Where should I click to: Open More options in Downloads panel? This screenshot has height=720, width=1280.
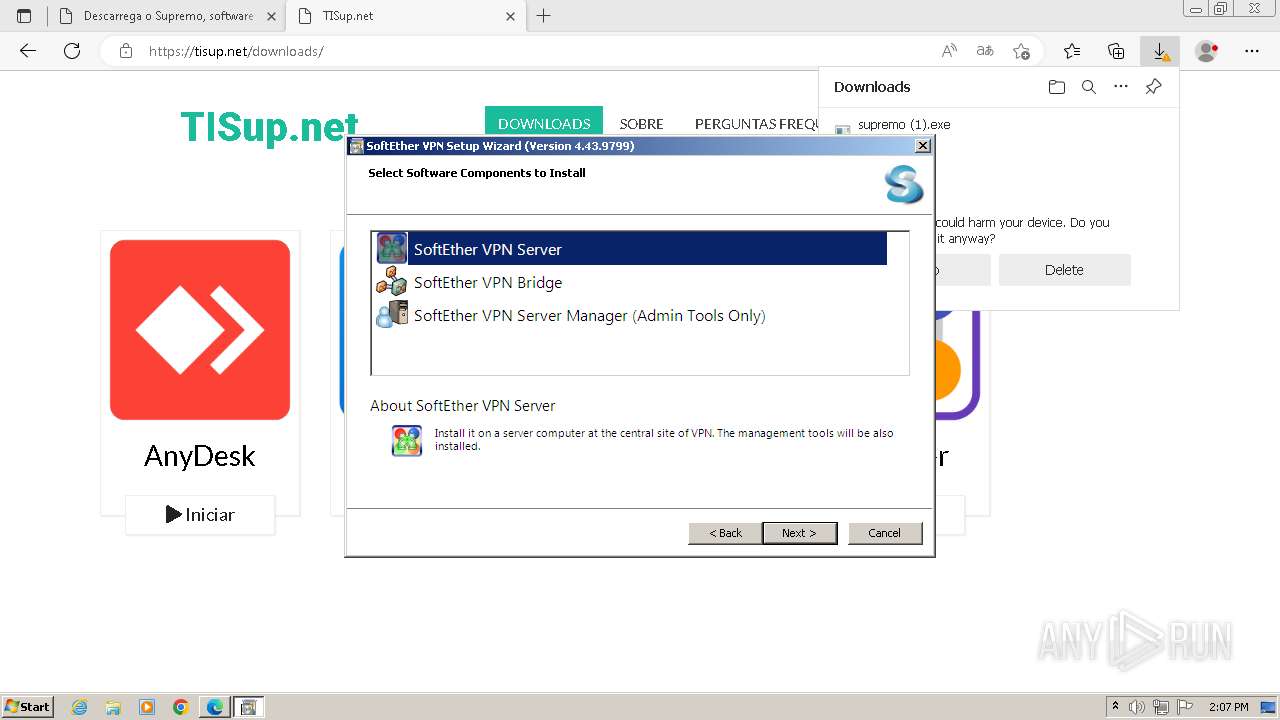coord(1121,87)
